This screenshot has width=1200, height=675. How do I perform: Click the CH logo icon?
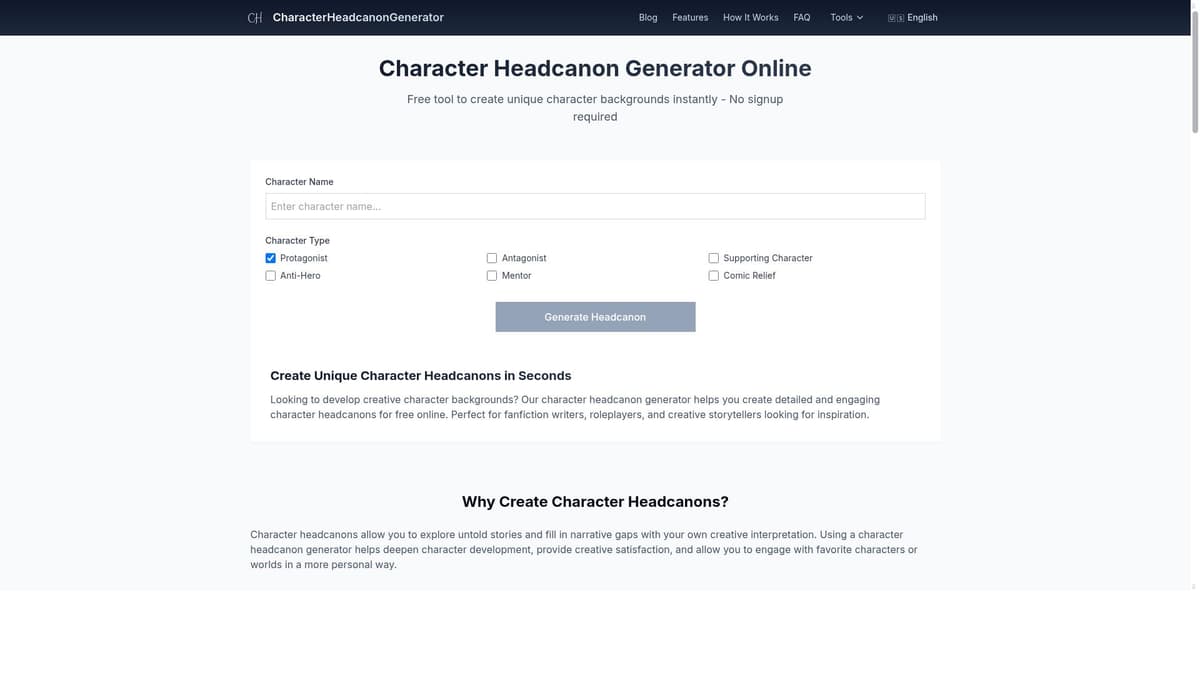pyautogui.click(x=255, y=17)
